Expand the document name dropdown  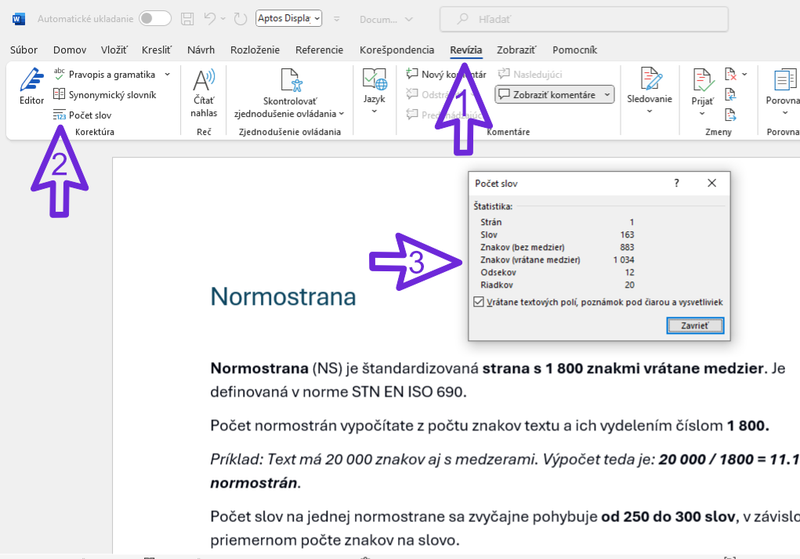409,19
